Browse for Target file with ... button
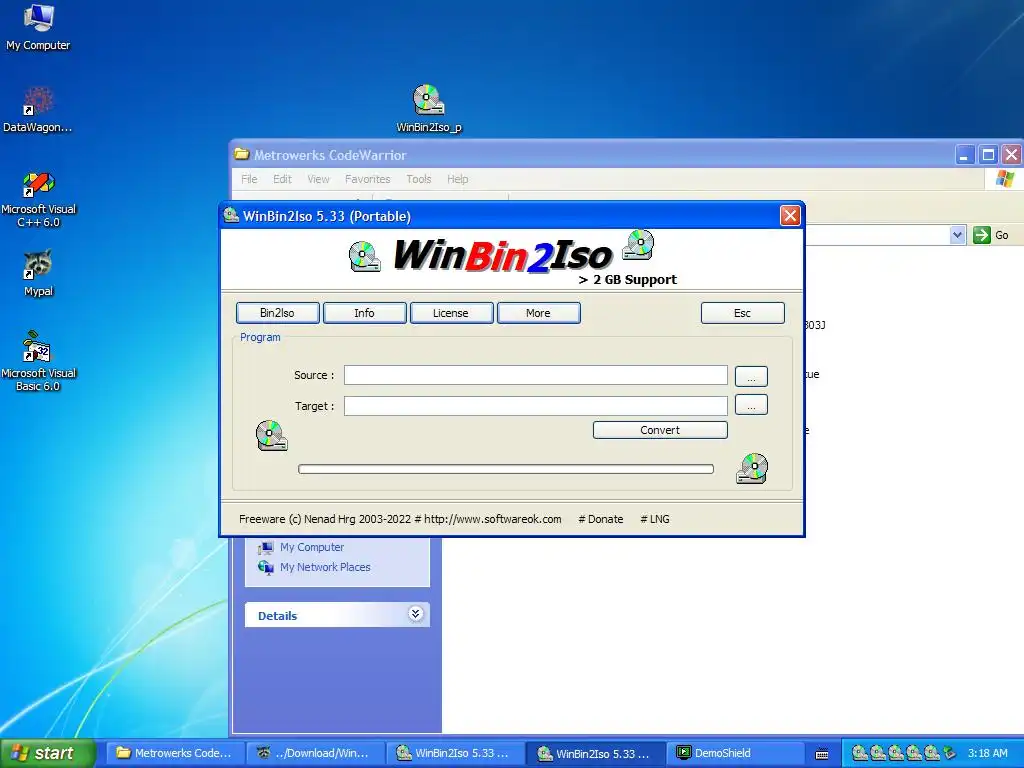Image resolution: width=1024 pixels, height=768 pixels. 751,405
